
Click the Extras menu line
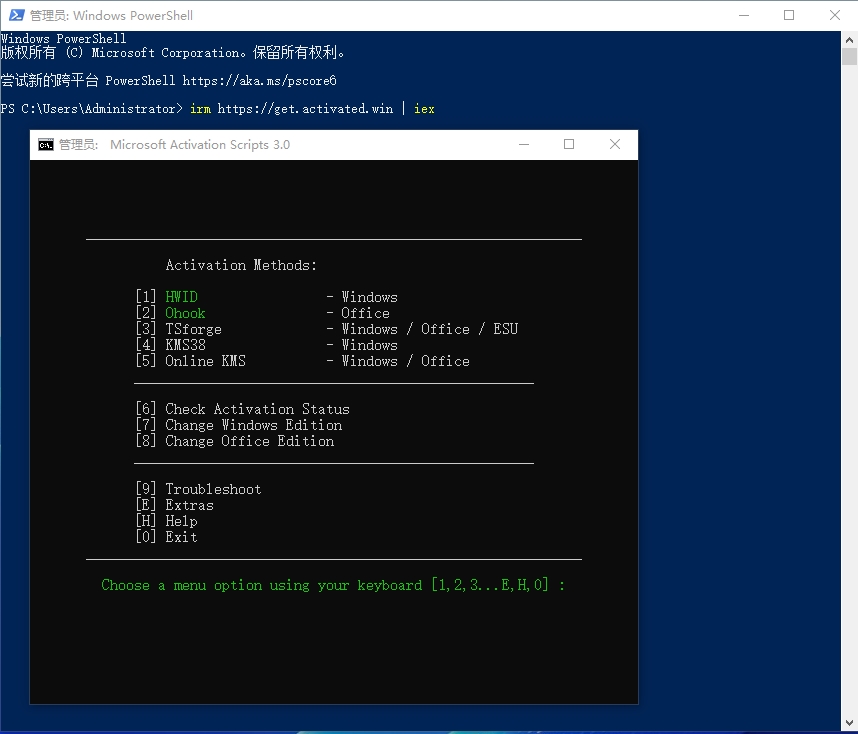(175, 505)
